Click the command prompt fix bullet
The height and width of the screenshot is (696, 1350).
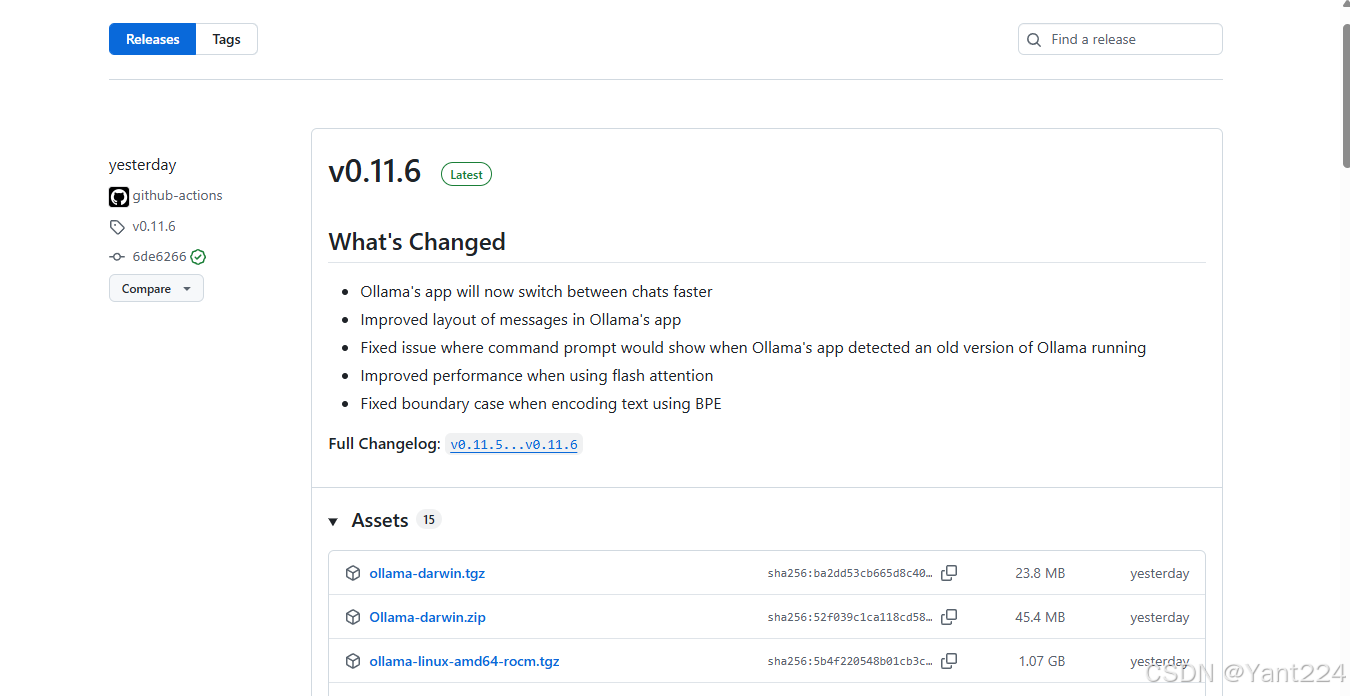pyautogui.click(x=753, y=348)
